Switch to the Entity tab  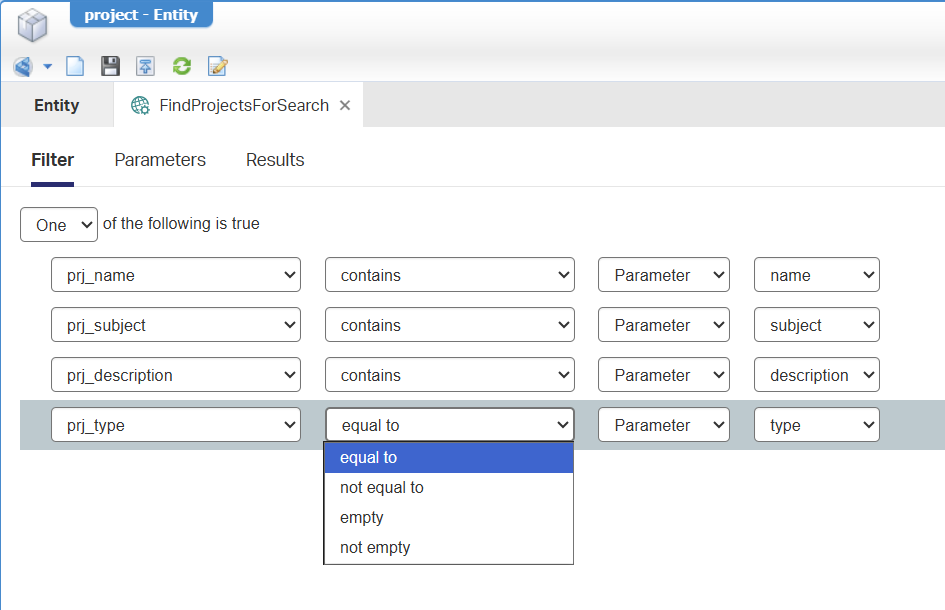(57, 105)
